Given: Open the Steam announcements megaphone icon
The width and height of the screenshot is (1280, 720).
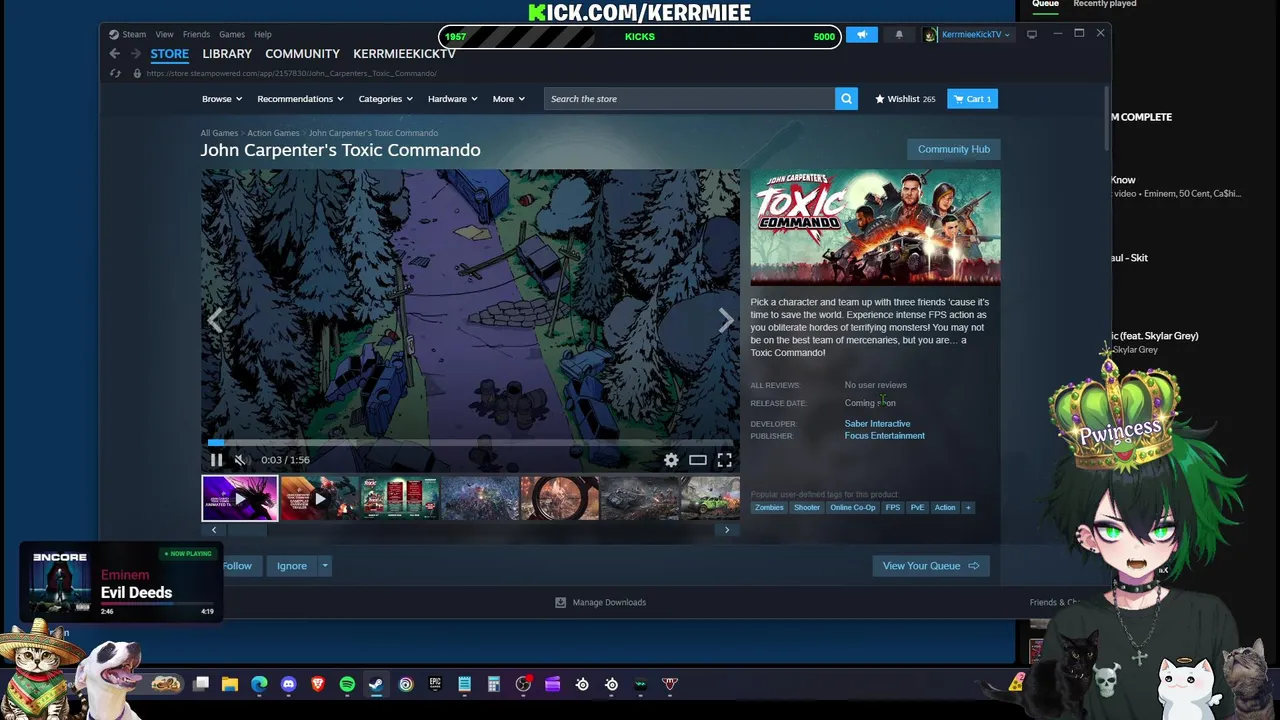Looking at the screenshot, I should pyautogui.click(x=862, y=35).
